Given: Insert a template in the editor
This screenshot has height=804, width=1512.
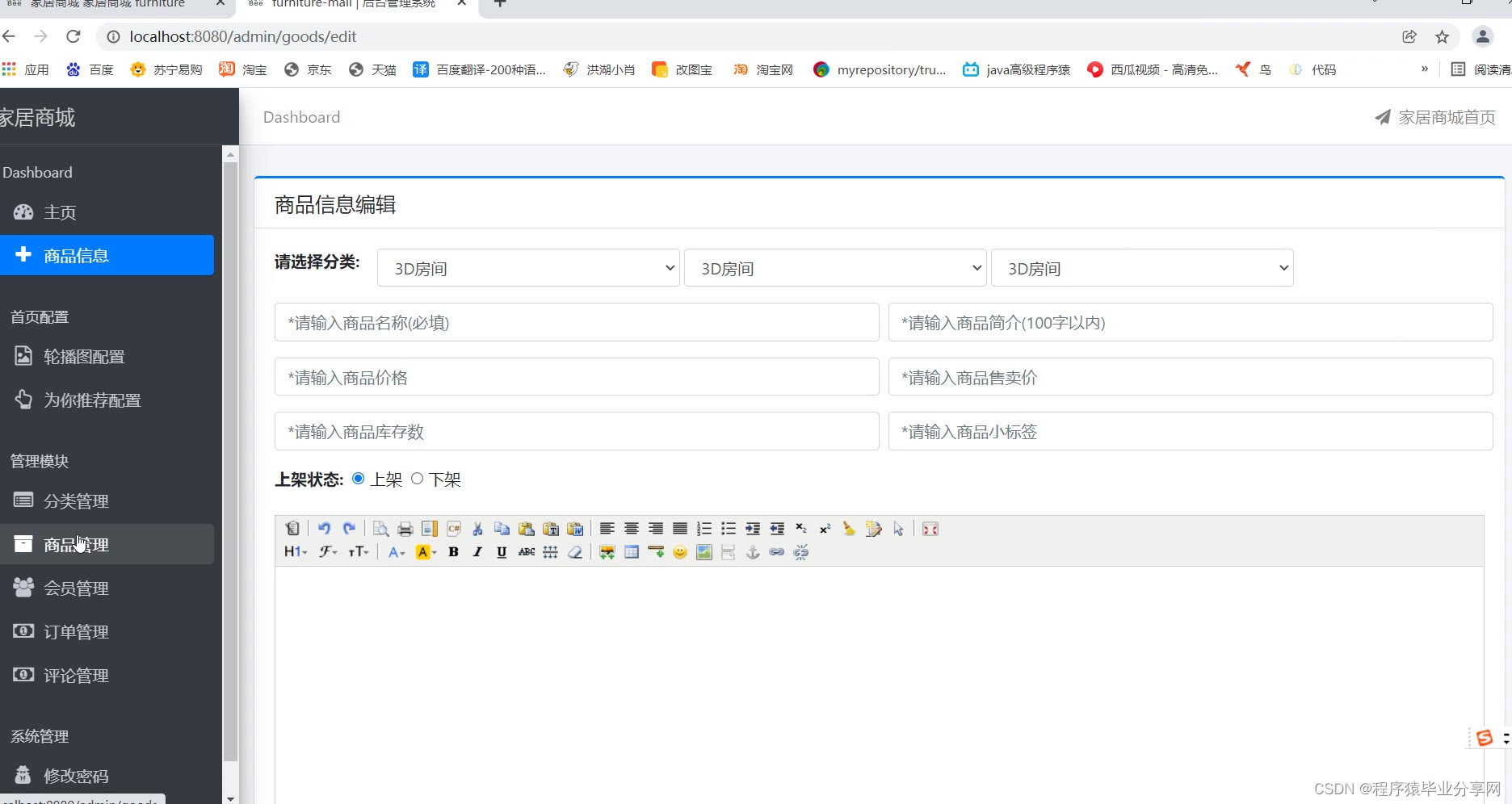Looking at the screenshot, I should pyautogui.click(x=430, y=529).
